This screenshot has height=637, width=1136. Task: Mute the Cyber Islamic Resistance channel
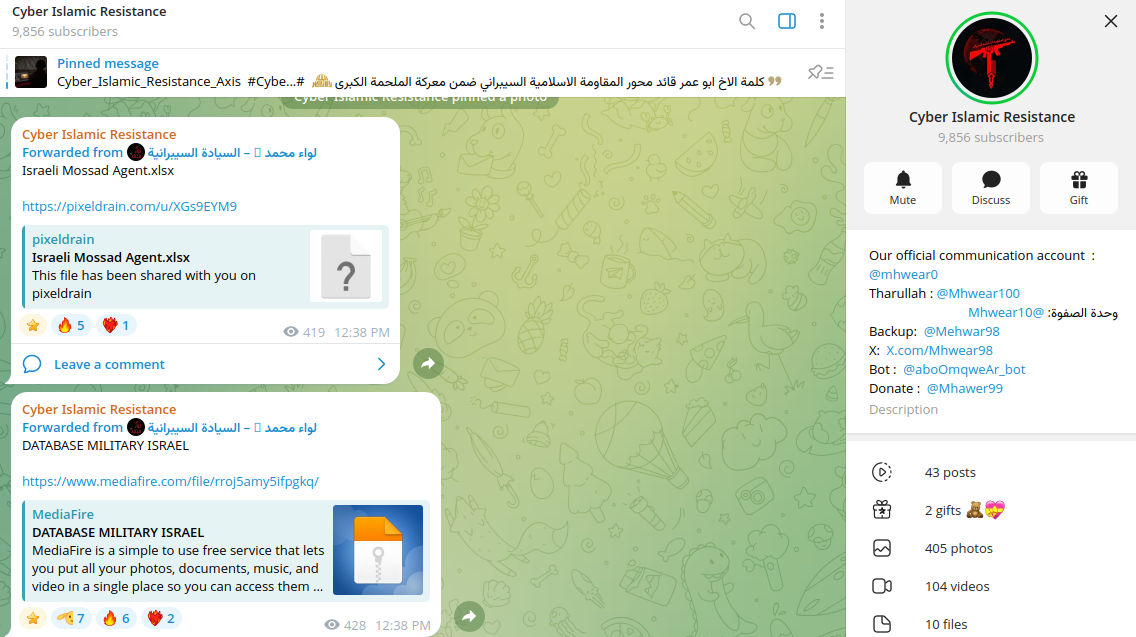point(903,188)
